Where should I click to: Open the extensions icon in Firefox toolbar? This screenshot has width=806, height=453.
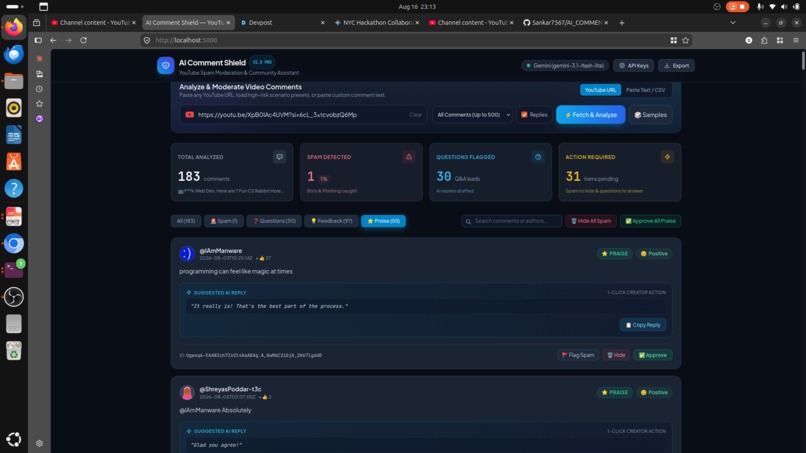tap(764, 40)
